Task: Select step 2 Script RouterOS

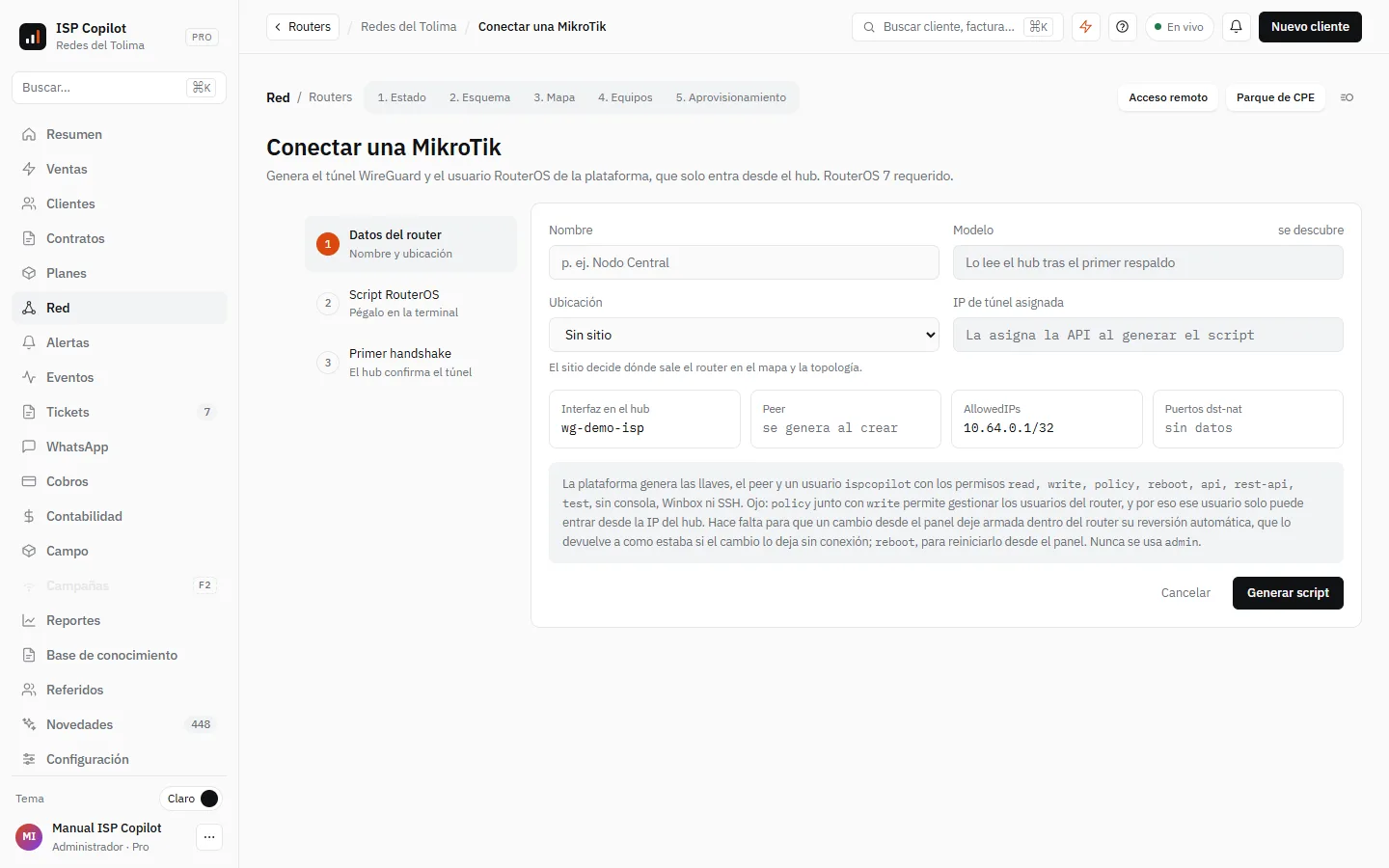Action: point(411,303)
